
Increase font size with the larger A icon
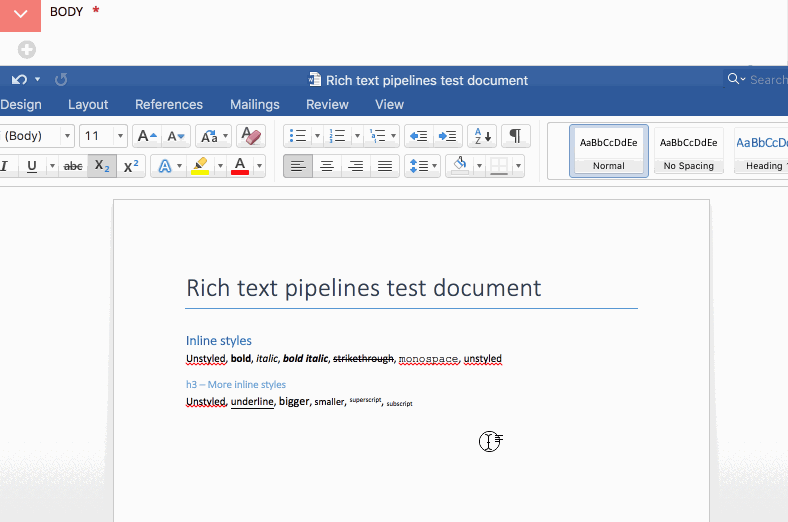tap(147, 136)
